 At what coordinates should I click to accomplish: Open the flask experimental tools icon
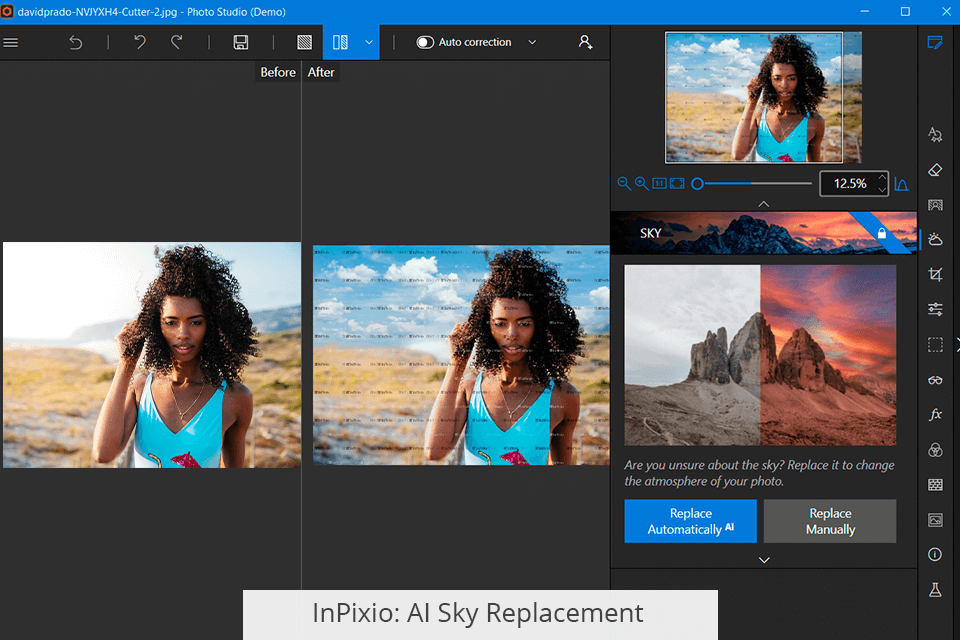(x=935, y=590)
